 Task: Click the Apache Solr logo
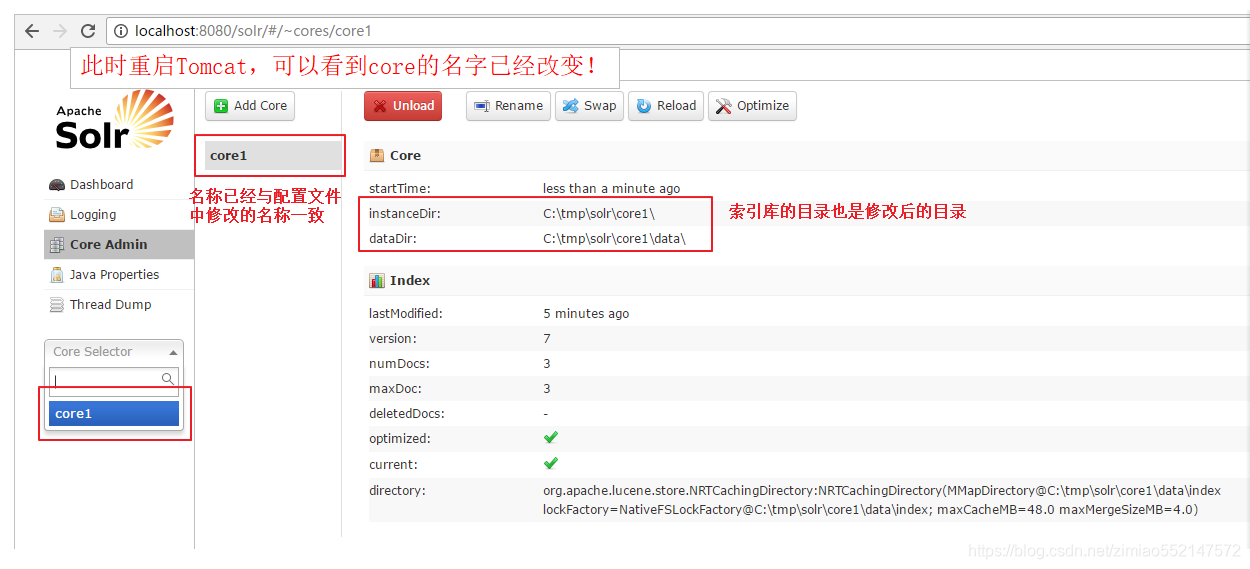tap(114, 120)
